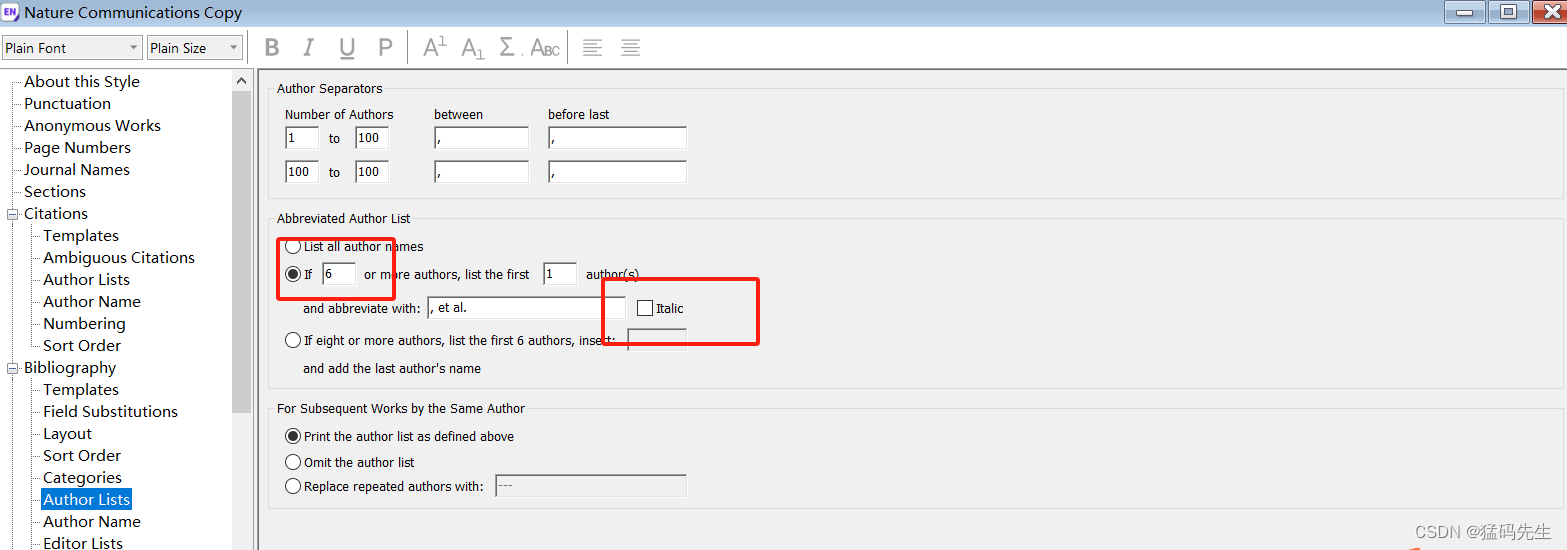1567x550 pixels.
Task: Toggle Underline formatting button
Action: (x=347, y=47)
